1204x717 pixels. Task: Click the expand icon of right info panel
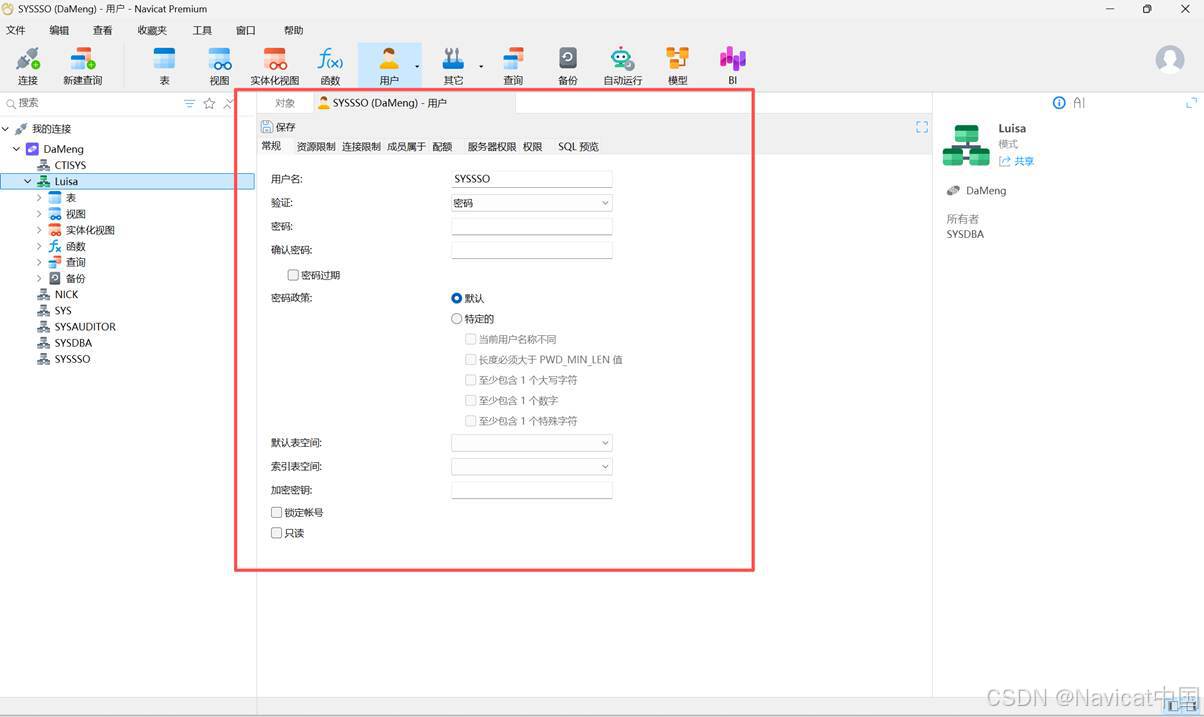click(1191, 103)
